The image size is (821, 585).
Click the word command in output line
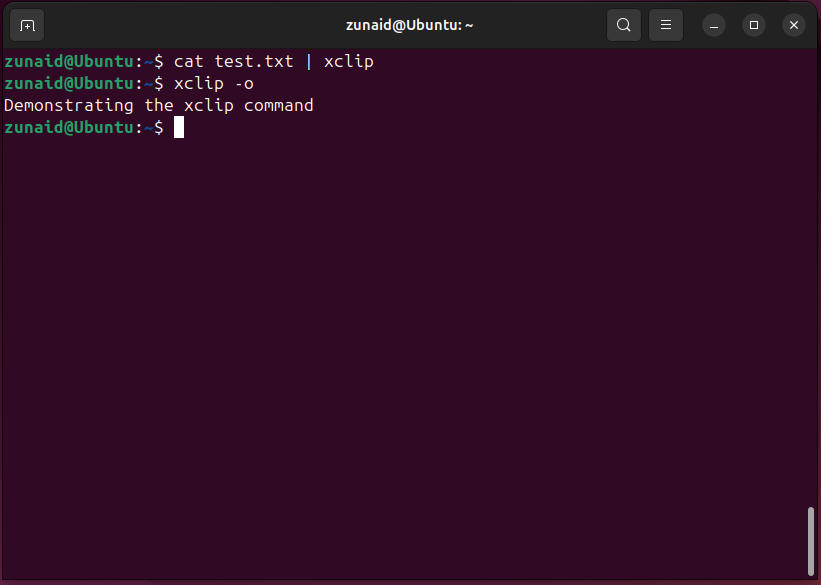click(x=279, y=106)
